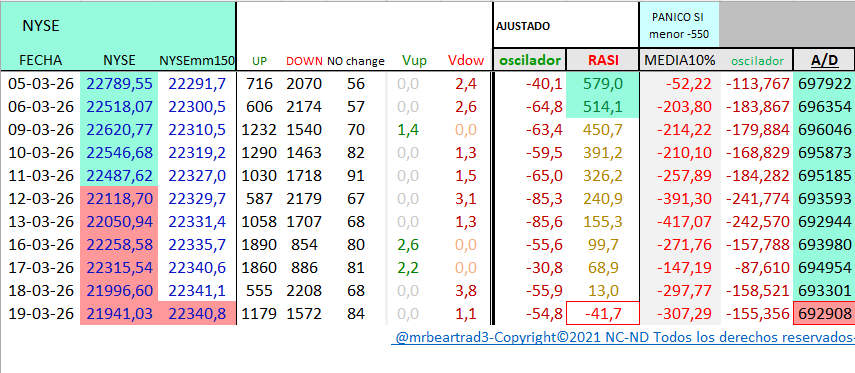Viewport: 855px width, 373px height.
Task: Select Vup value 2,6
Action: 408,245
